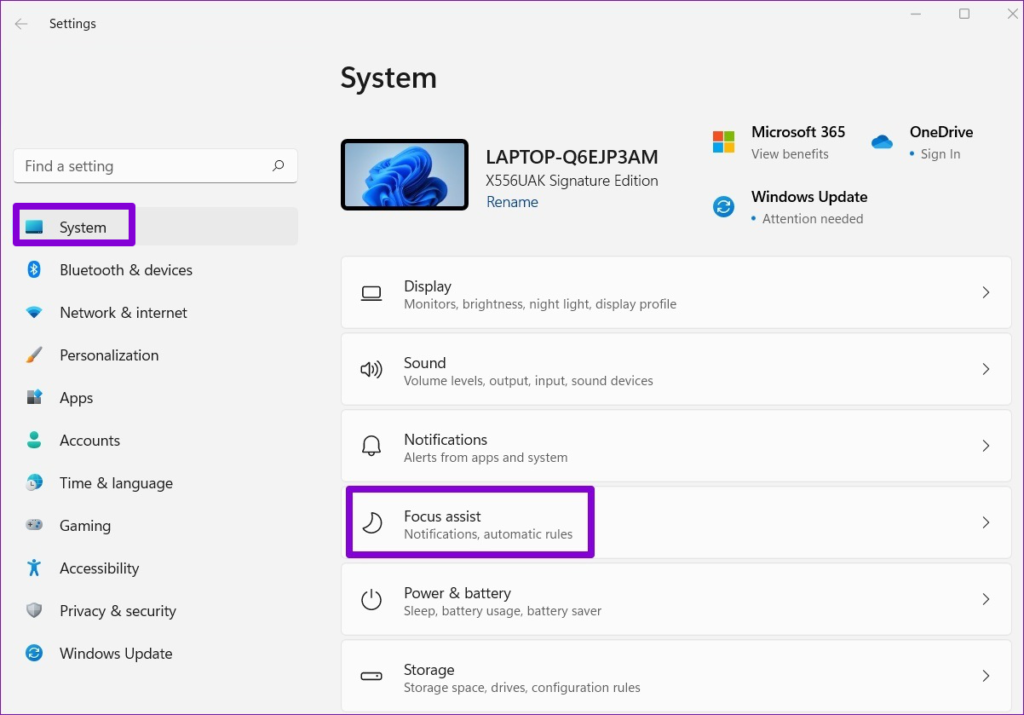Click the Microsoft 365 logo icon
The width and height of the screenshot is (1024, 715).
pyautogui.click(x=723, y=142)
